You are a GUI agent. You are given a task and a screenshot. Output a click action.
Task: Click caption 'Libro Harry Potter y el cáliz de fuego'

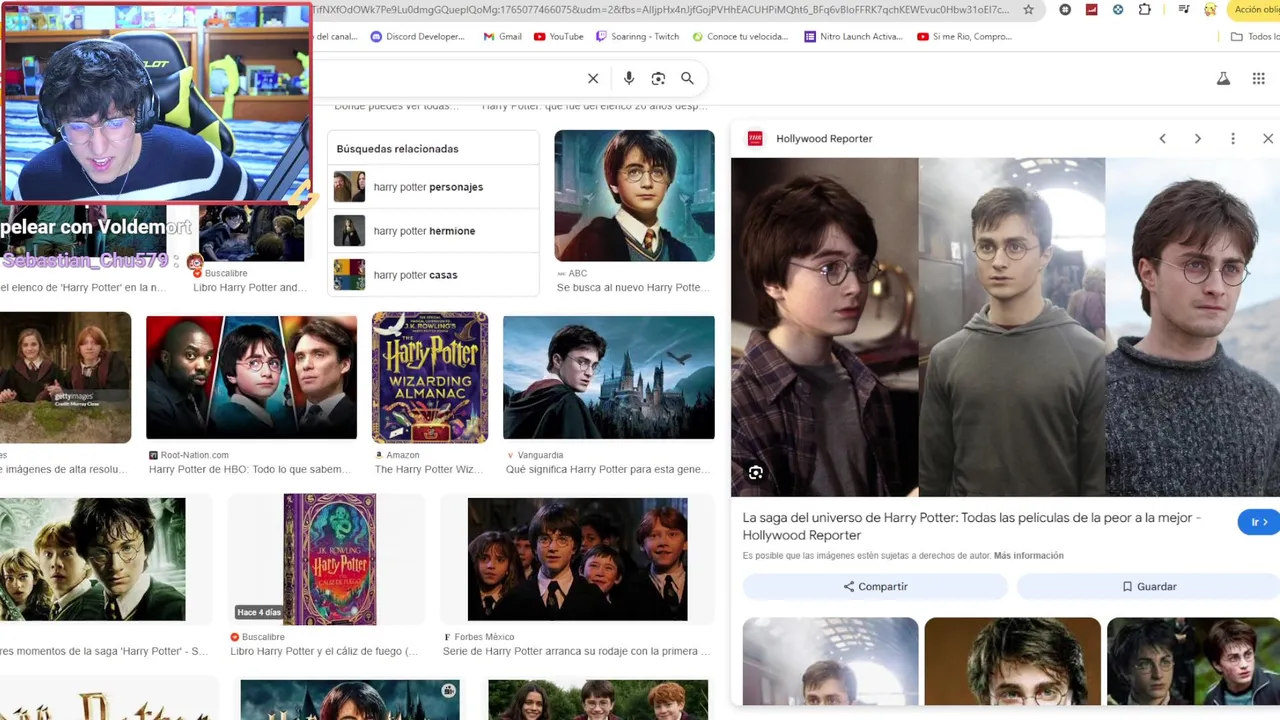(324, 652)
